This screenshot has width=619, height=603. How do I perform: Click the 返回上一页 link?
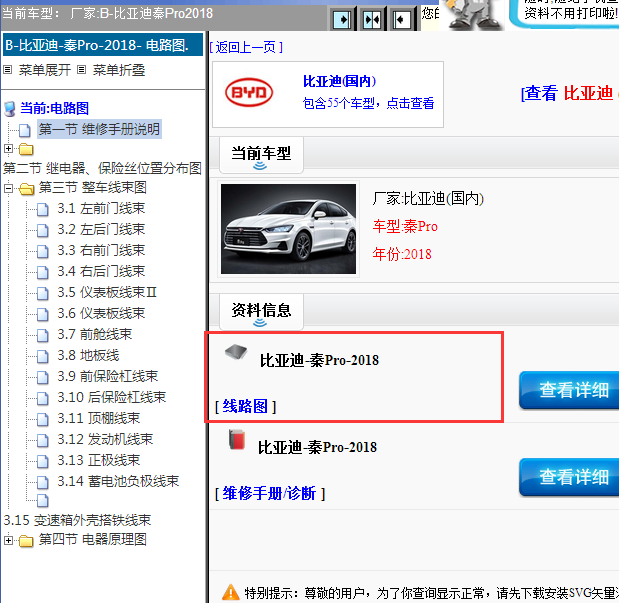coord(246,47)
